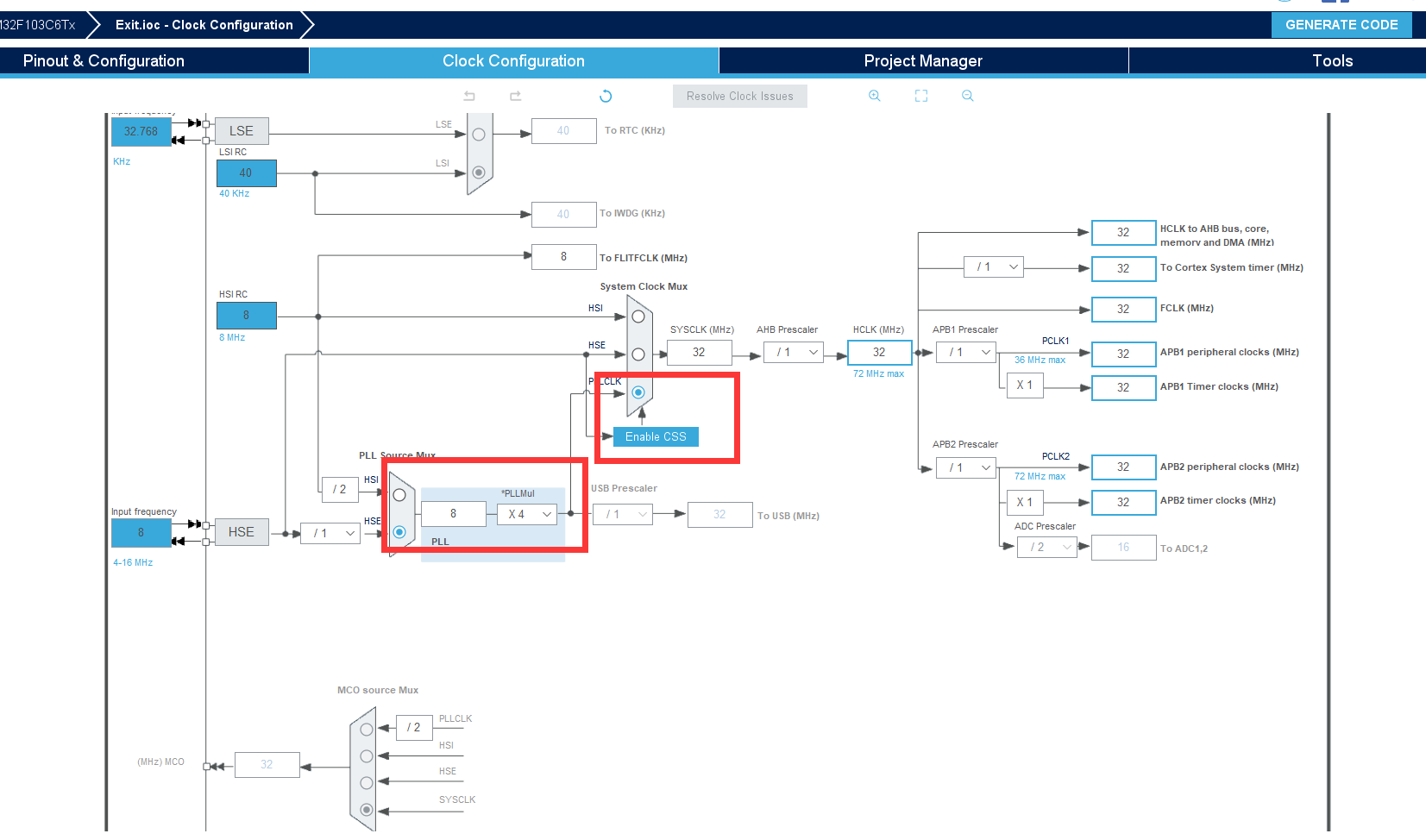Viewport: 1426px width, 840px height.
Task: Open the ADC Prescaler dropdown
Action: [1047, 547]
